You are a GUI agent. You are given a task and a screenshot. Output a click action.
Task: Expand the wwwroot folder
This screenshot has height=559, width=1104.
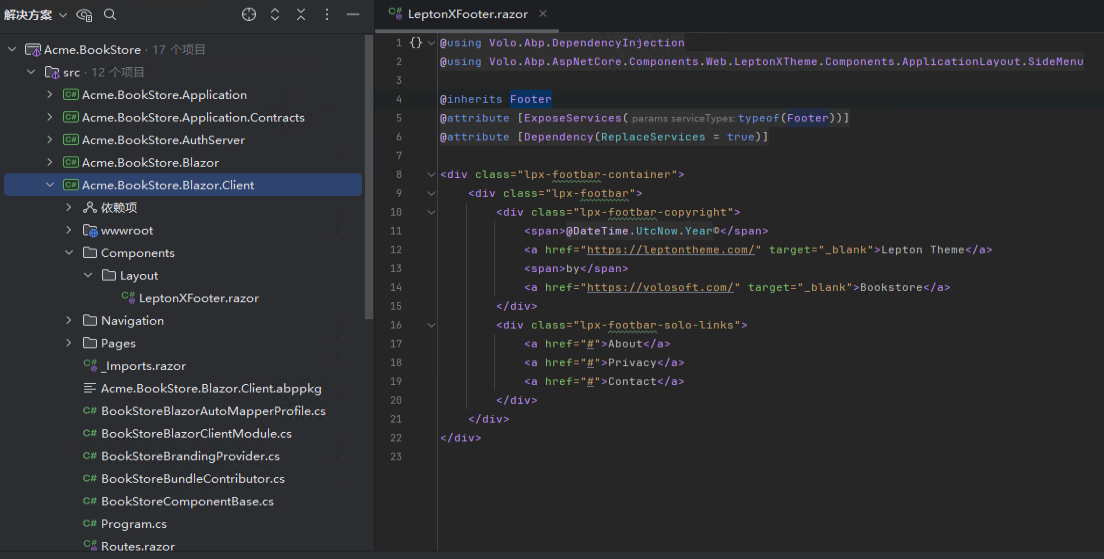click(x=69, y=230)
